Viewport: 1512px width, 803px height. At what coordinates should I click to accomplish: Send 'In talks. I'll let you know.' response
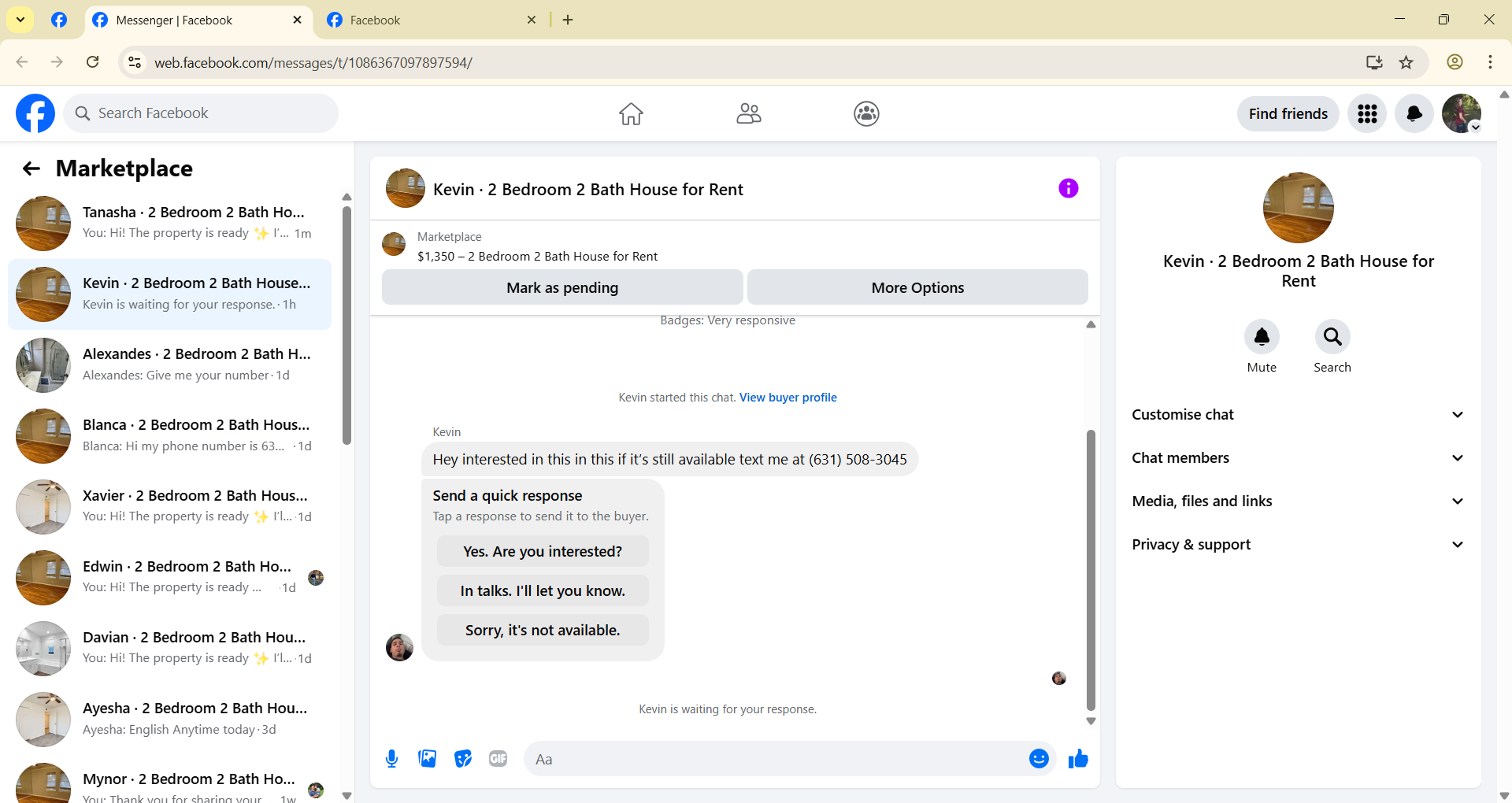(543, 591)
